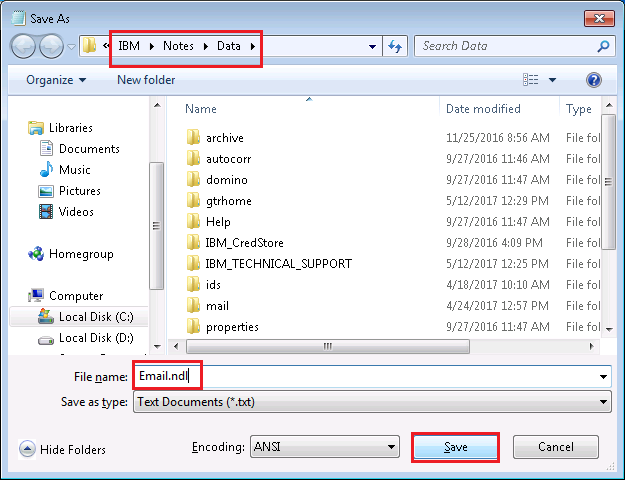
Task: Expand the arrow after Data breadcrumb
Action: click(253, 46)
